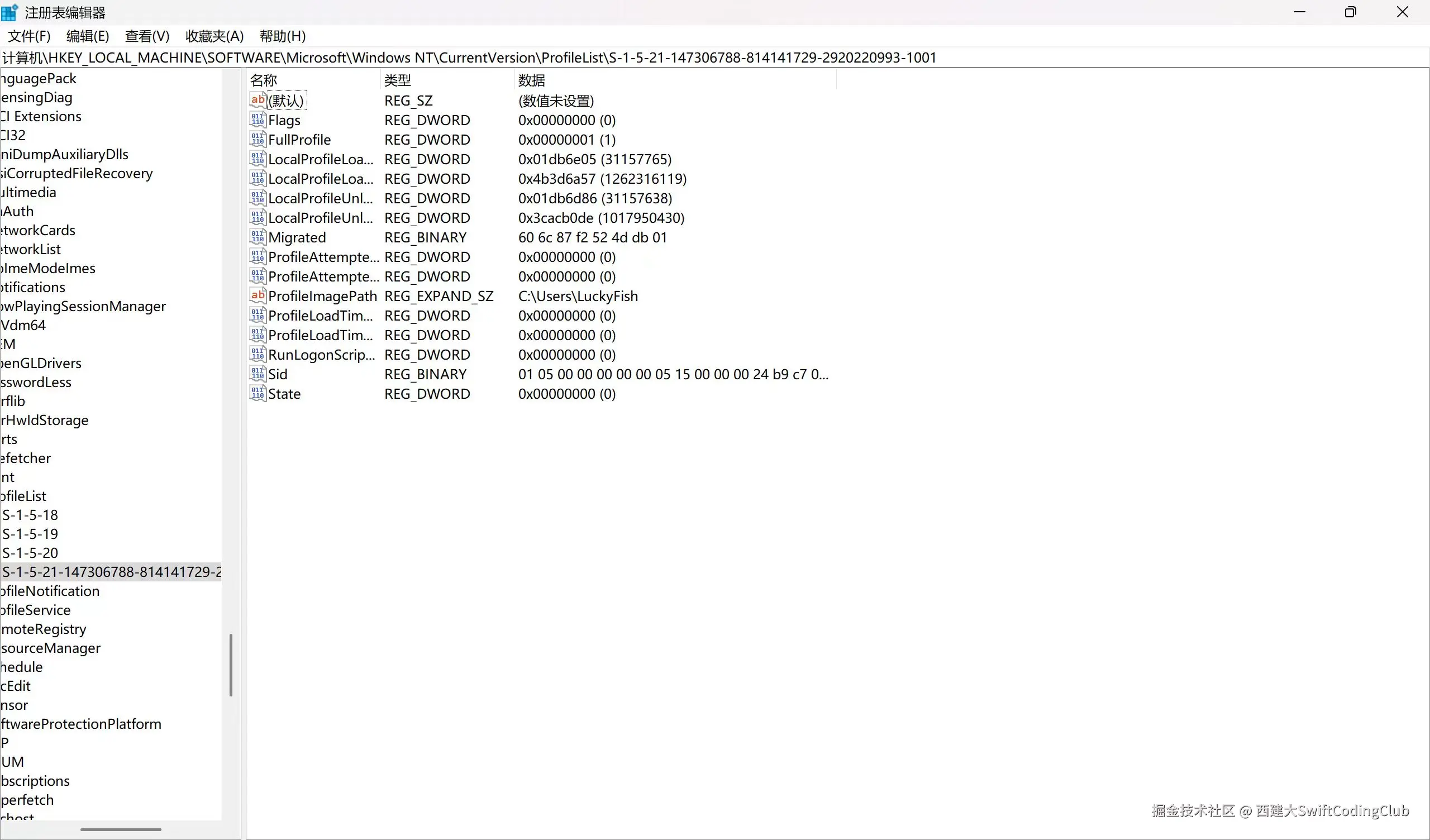Select the S-1-5-20 registry key
The height and width of the screenshot is (840, 1430).
pos(30,553)
